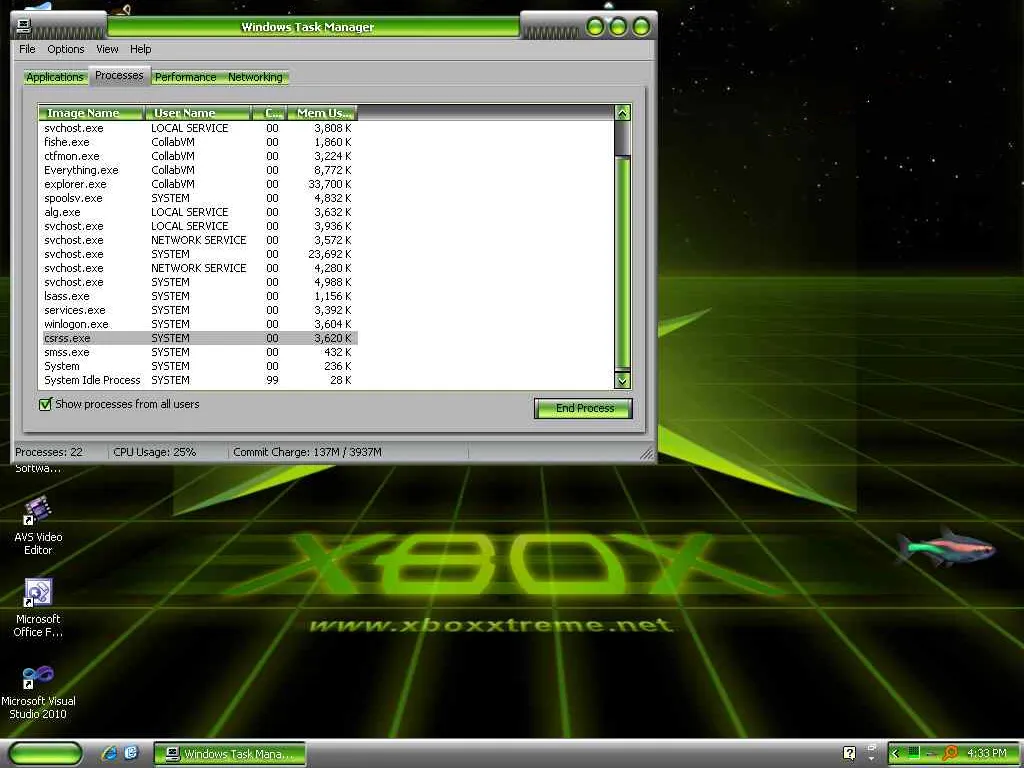Click the 33,700 K memory value
The image size is (1024, 768).
point(329,184)
